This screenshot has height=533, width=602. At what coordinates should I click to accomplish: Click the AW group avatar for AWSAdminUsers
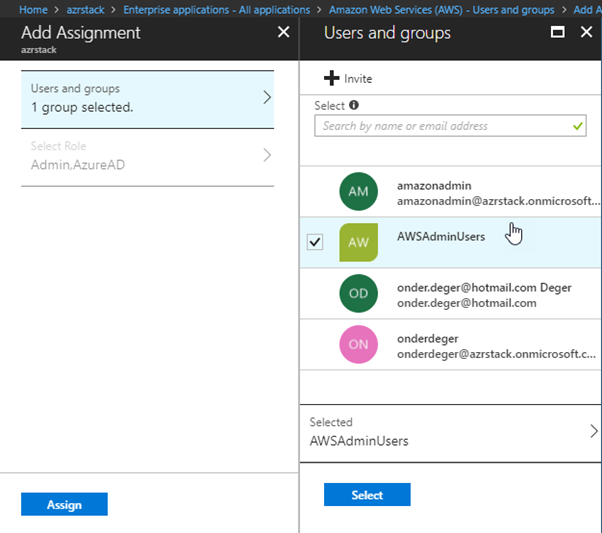[358, 242]
